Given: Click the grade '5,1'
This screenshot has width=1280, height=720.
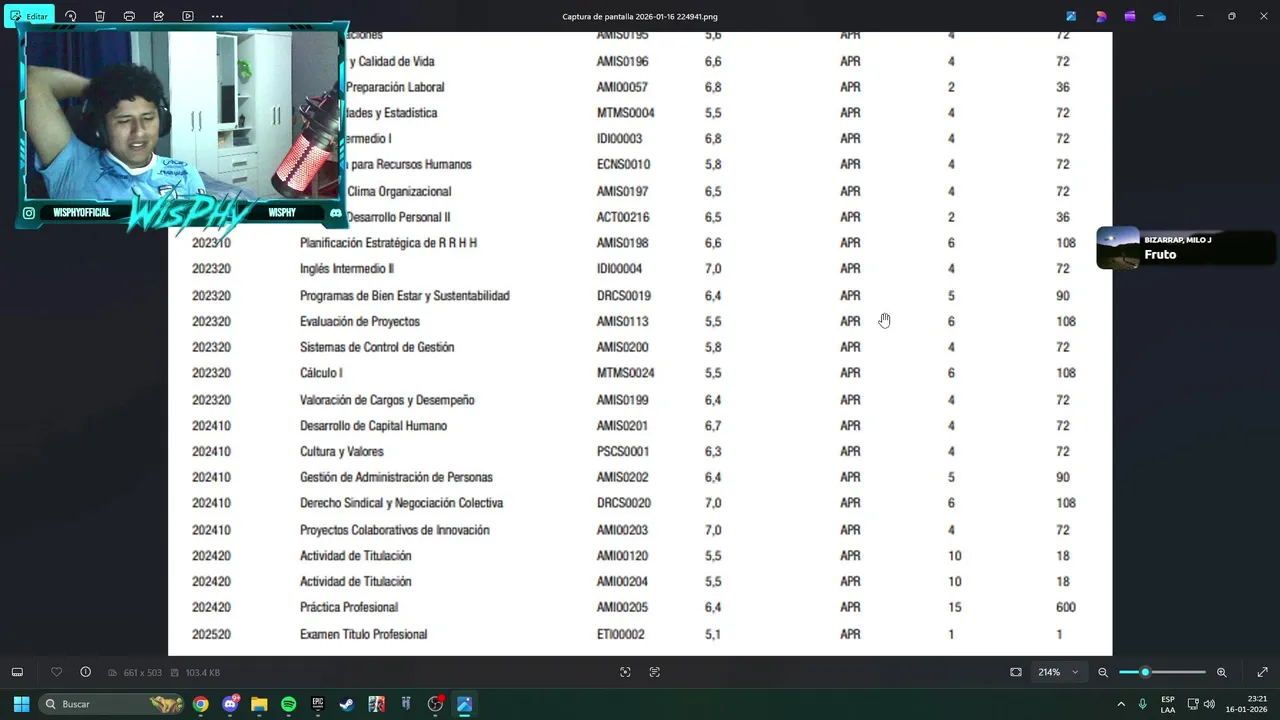Looking at the screenshot, I should (x=713, y=634).
